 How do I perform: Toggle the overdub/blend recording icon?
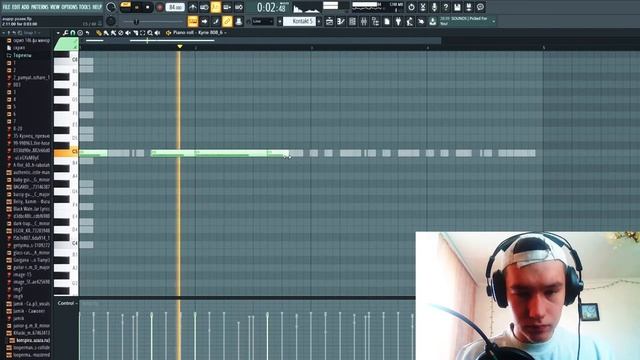[227, 7]
